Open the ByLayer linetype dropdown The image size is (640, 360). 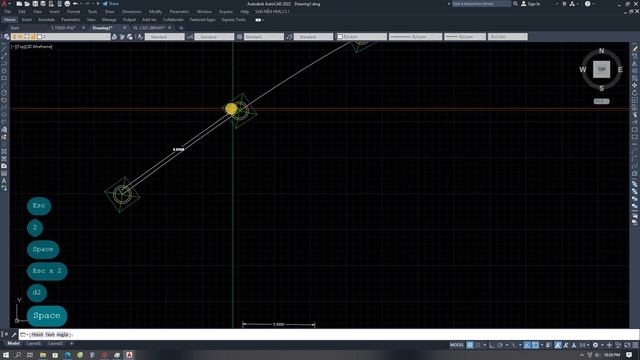pyautogui.click(x=415, y=37)
